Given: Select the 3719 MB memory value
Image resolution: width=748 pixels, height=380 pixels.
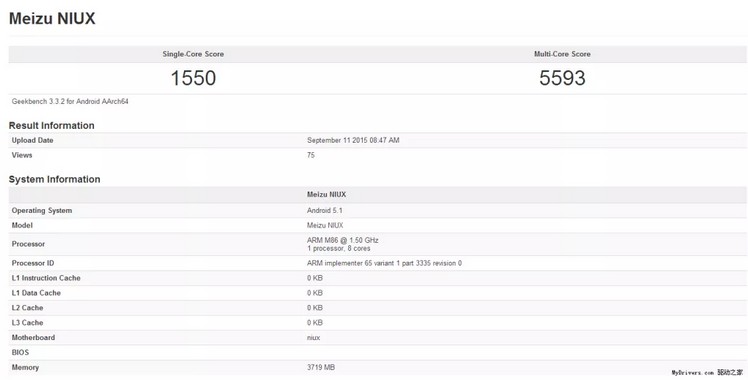Looking at the screenshot, I should click(321, 367).
